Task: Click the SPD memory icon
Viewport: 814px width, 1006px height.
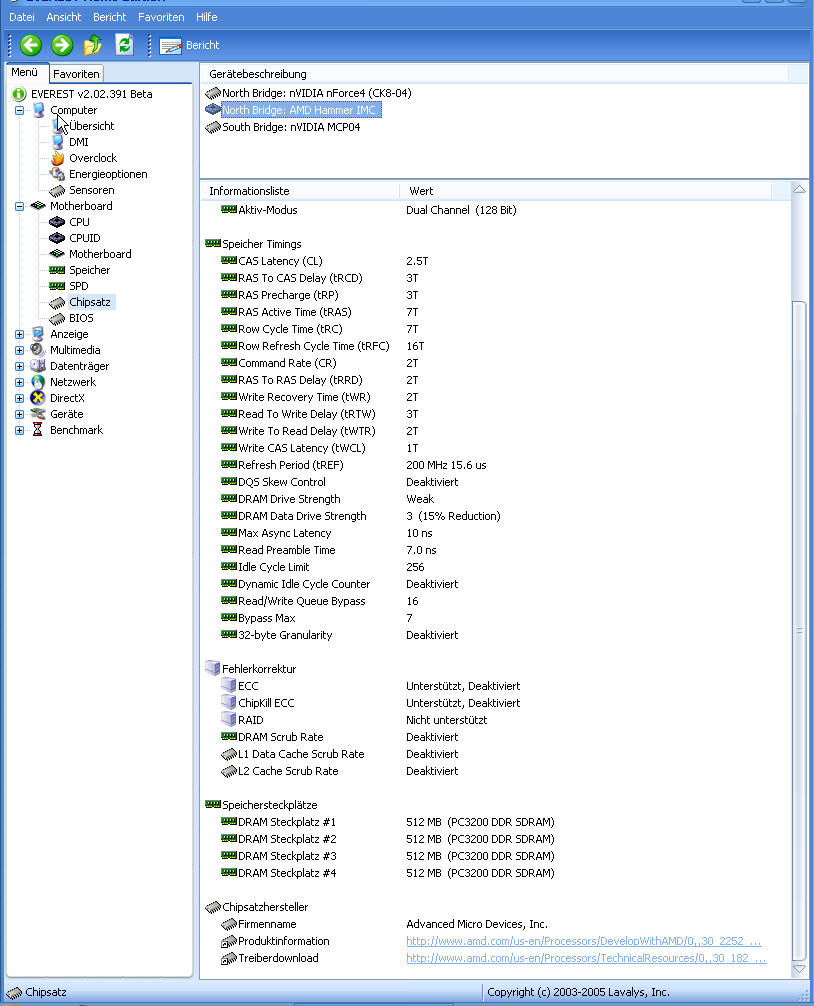Action: 58,286
